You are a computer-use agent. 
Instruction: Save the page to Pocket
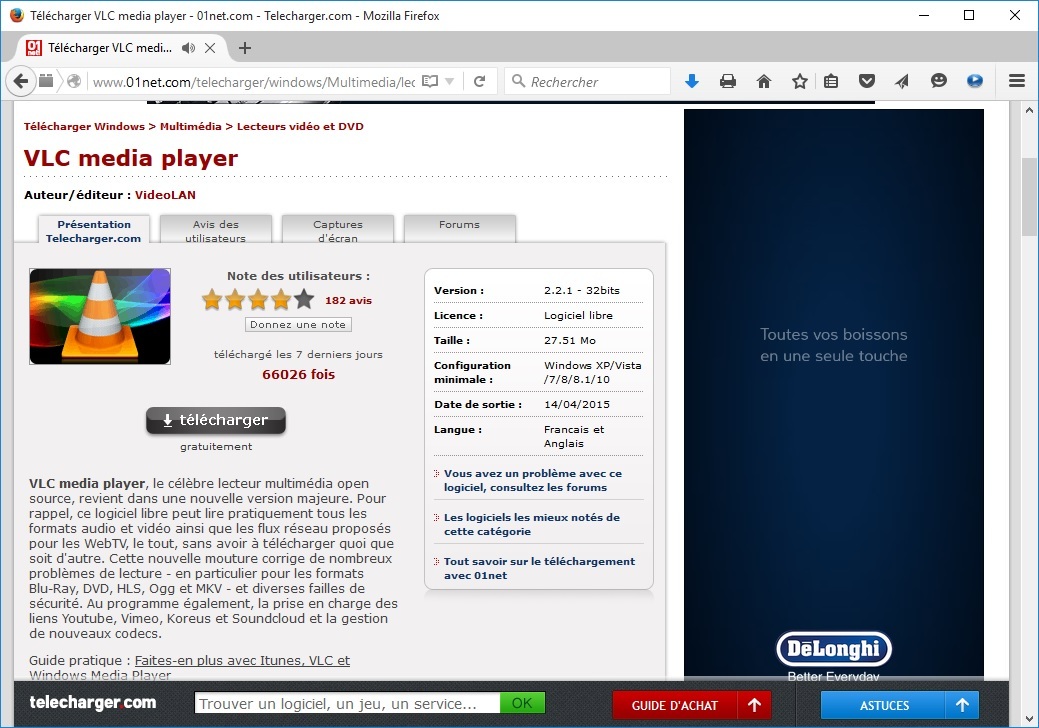867,81
